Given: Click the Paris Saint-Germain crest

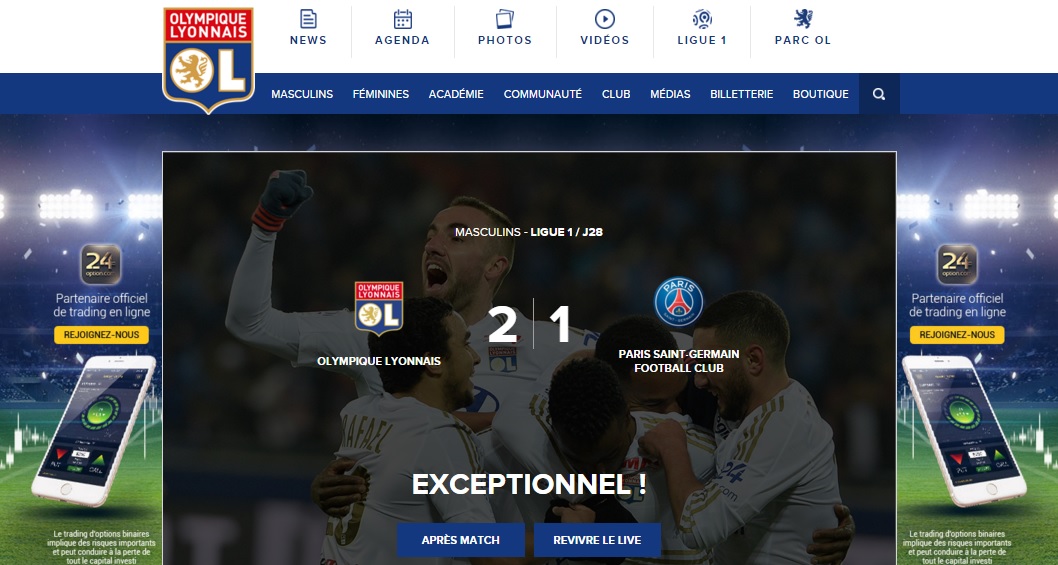Looking at the screenshot, I should [679, 302].
